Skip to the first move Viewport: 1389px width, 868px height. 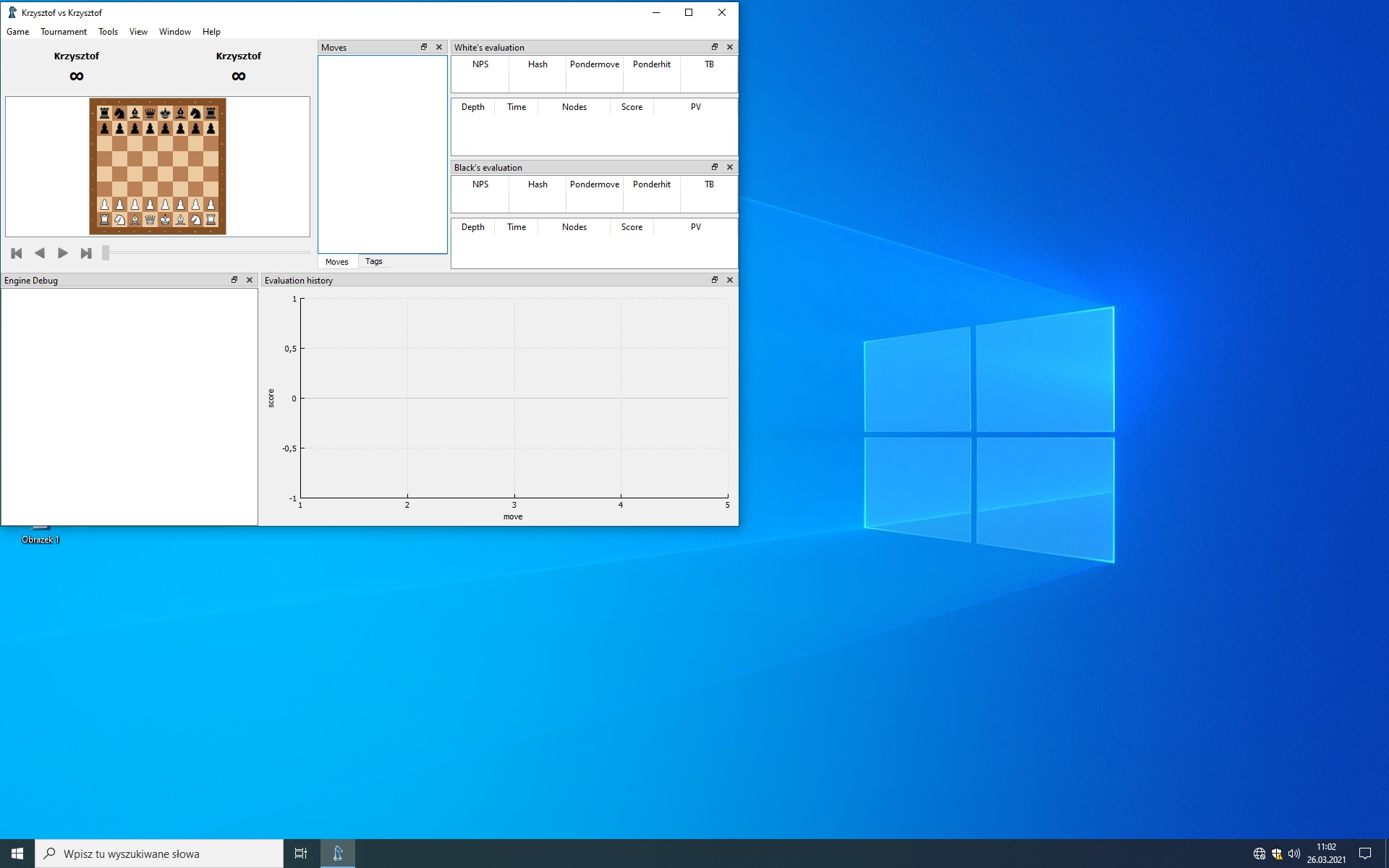[17, 253]
